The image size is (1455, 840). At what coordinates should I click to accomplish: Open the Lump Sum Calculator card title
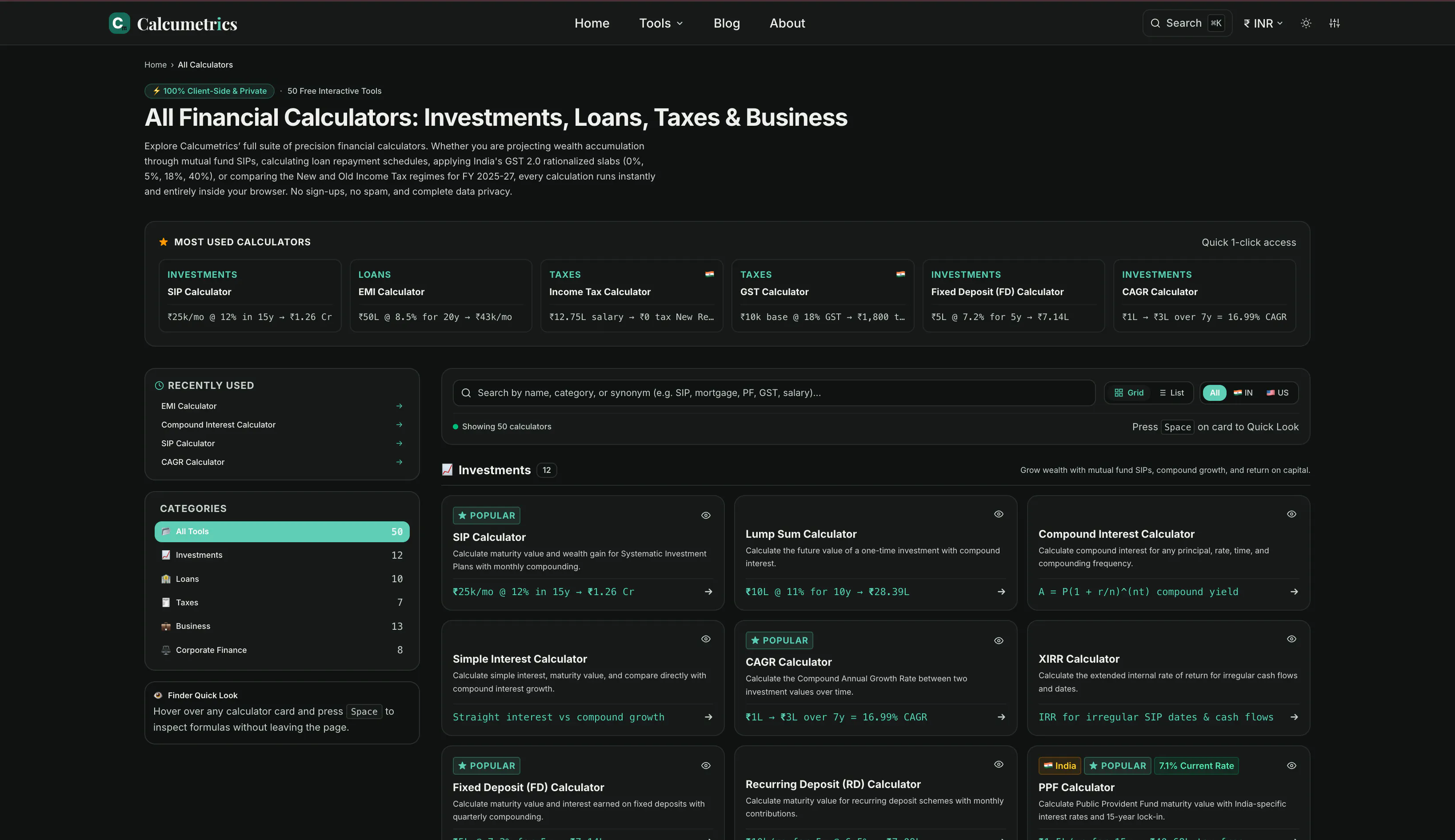800,534
